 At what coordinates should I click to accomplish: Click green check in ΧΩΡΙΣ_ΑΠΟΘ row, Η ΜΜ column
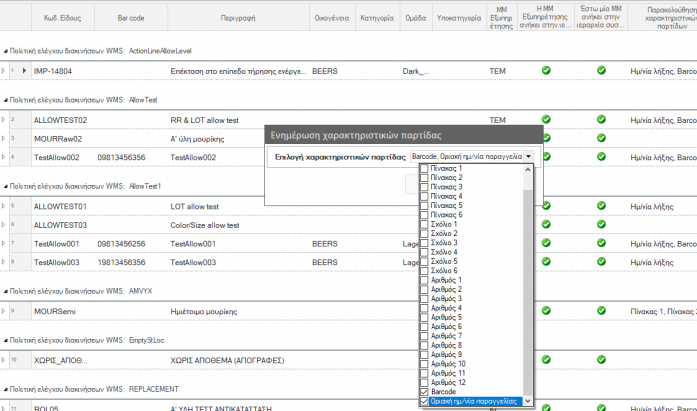click(x=546, y=359)
